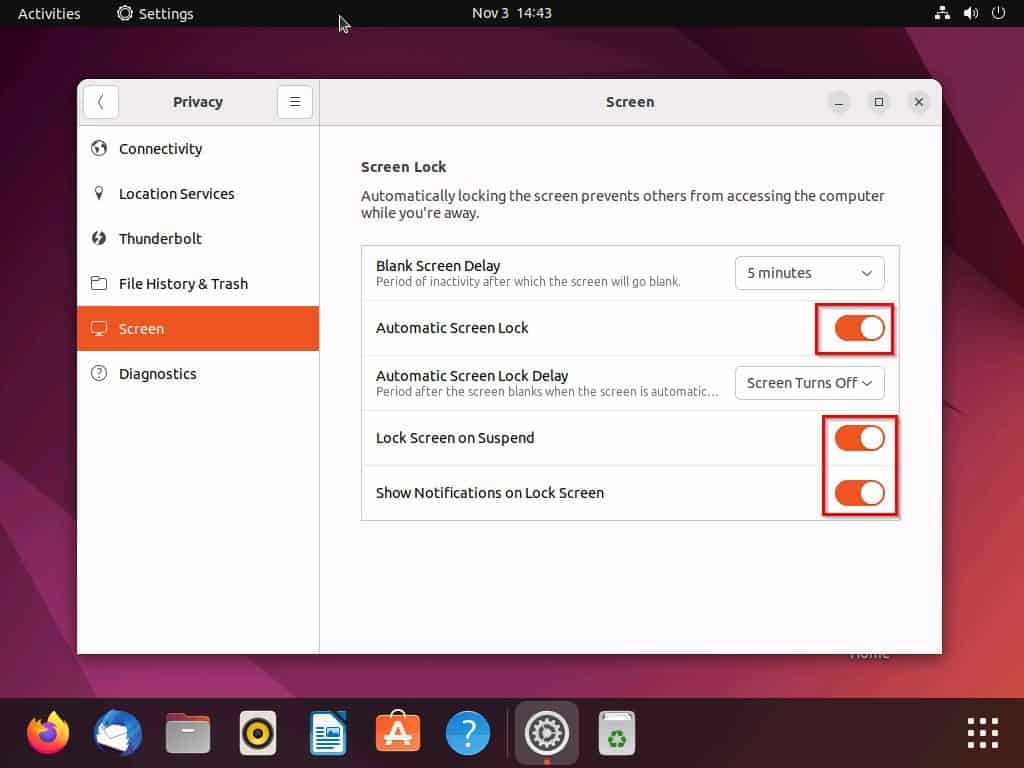Image resolution: width=1024 pixels, height=768 pixels.
Task: Click the 'Lock Screen on Suspend' label
Action: point(455,438)
